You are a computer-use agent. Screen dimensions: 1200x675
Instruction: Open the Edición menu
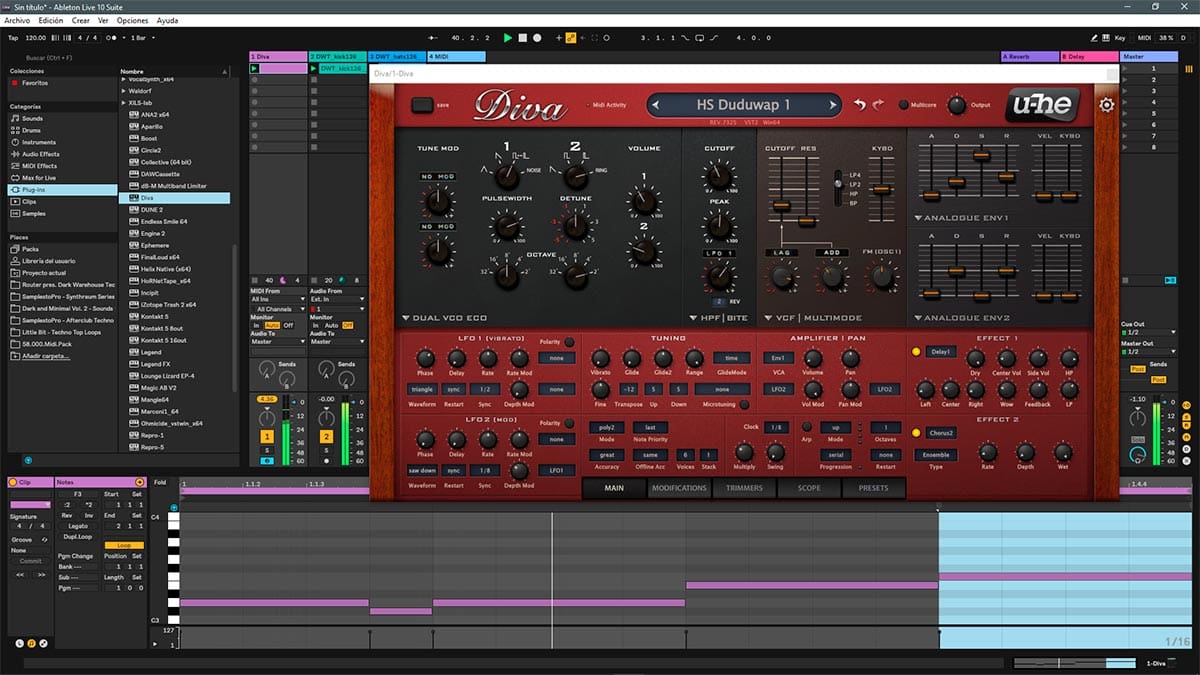50,20
